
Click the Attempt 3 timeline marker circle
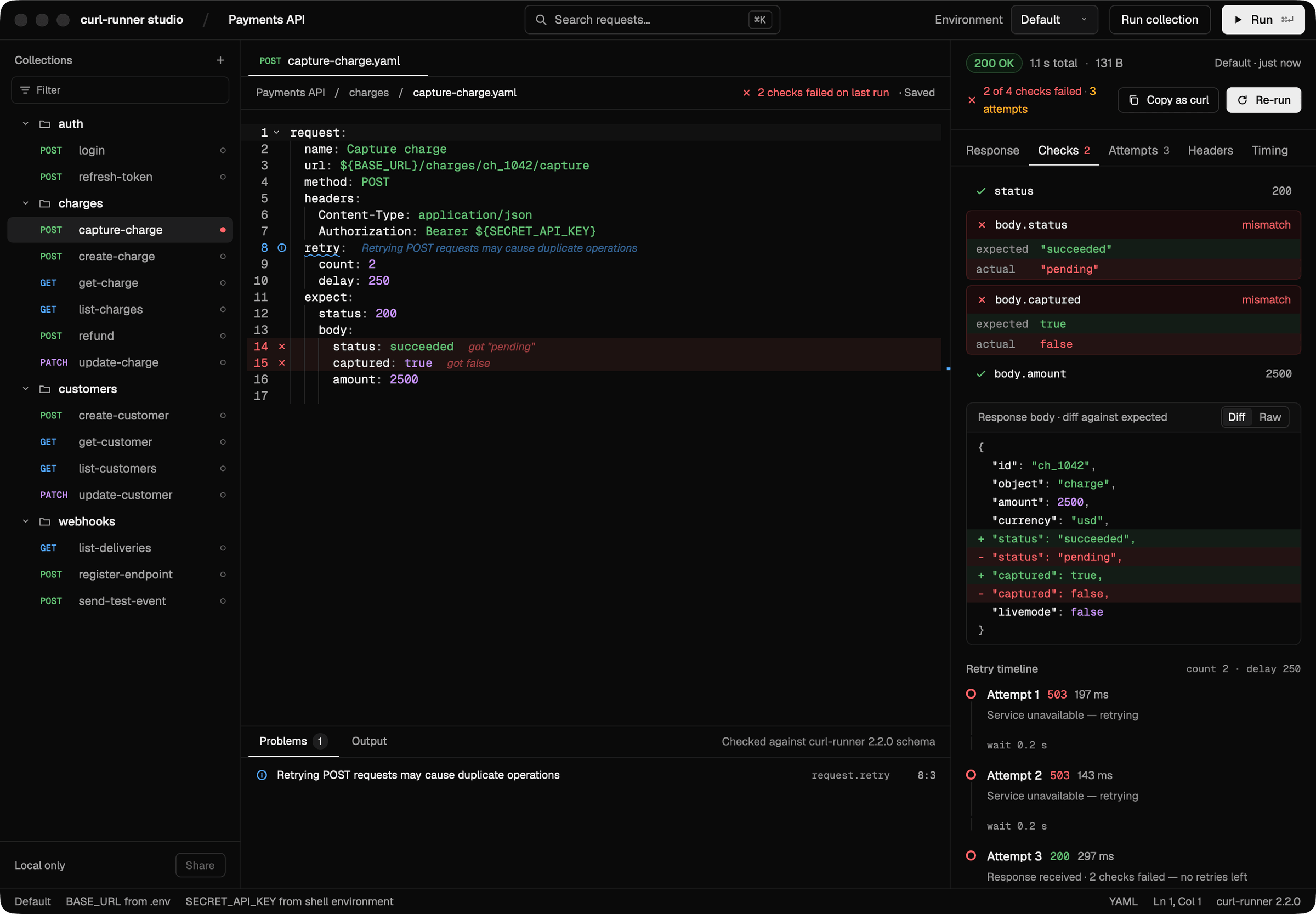click(971, 855)
